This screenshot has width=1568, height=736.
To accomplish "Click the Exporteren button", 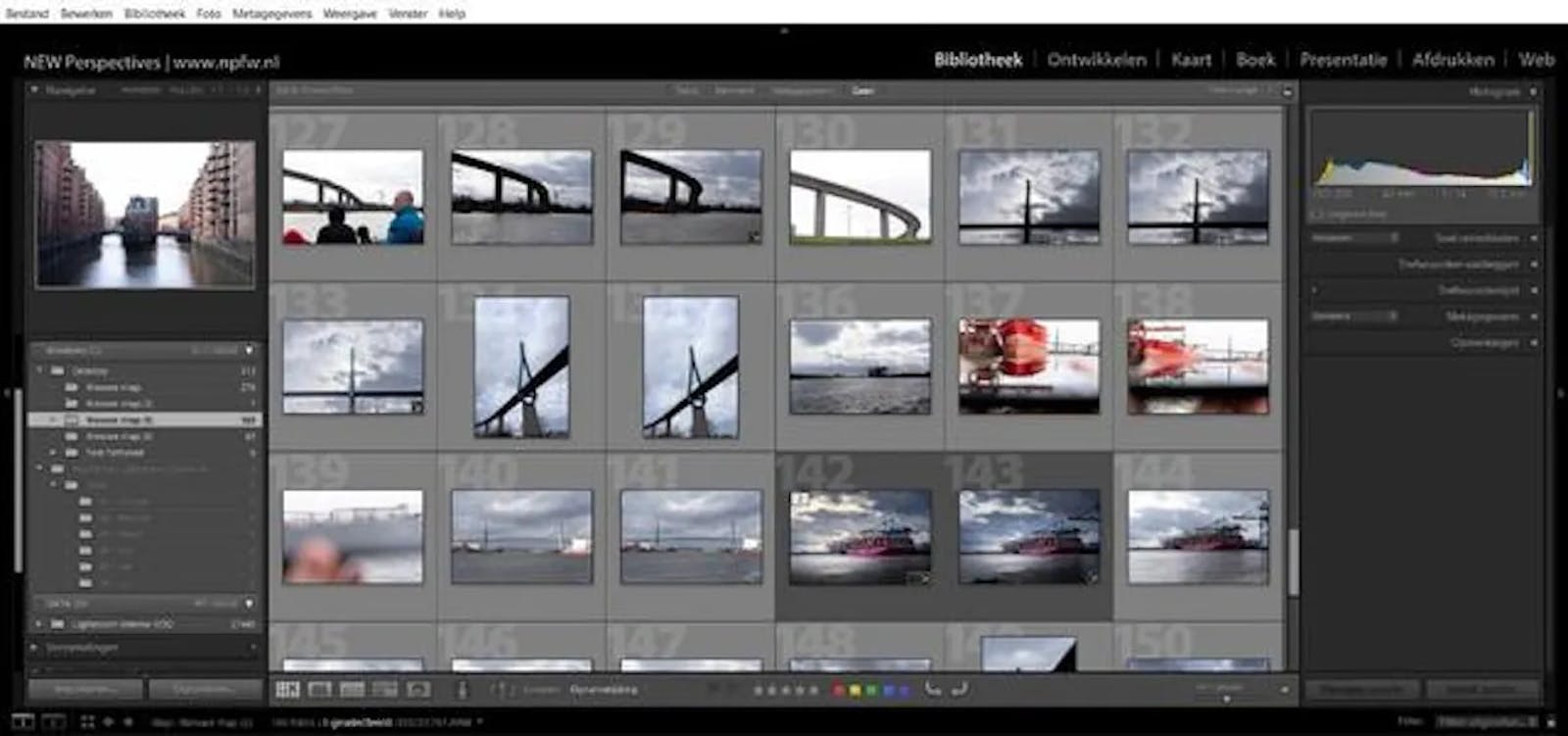I will tap(205, 690).
